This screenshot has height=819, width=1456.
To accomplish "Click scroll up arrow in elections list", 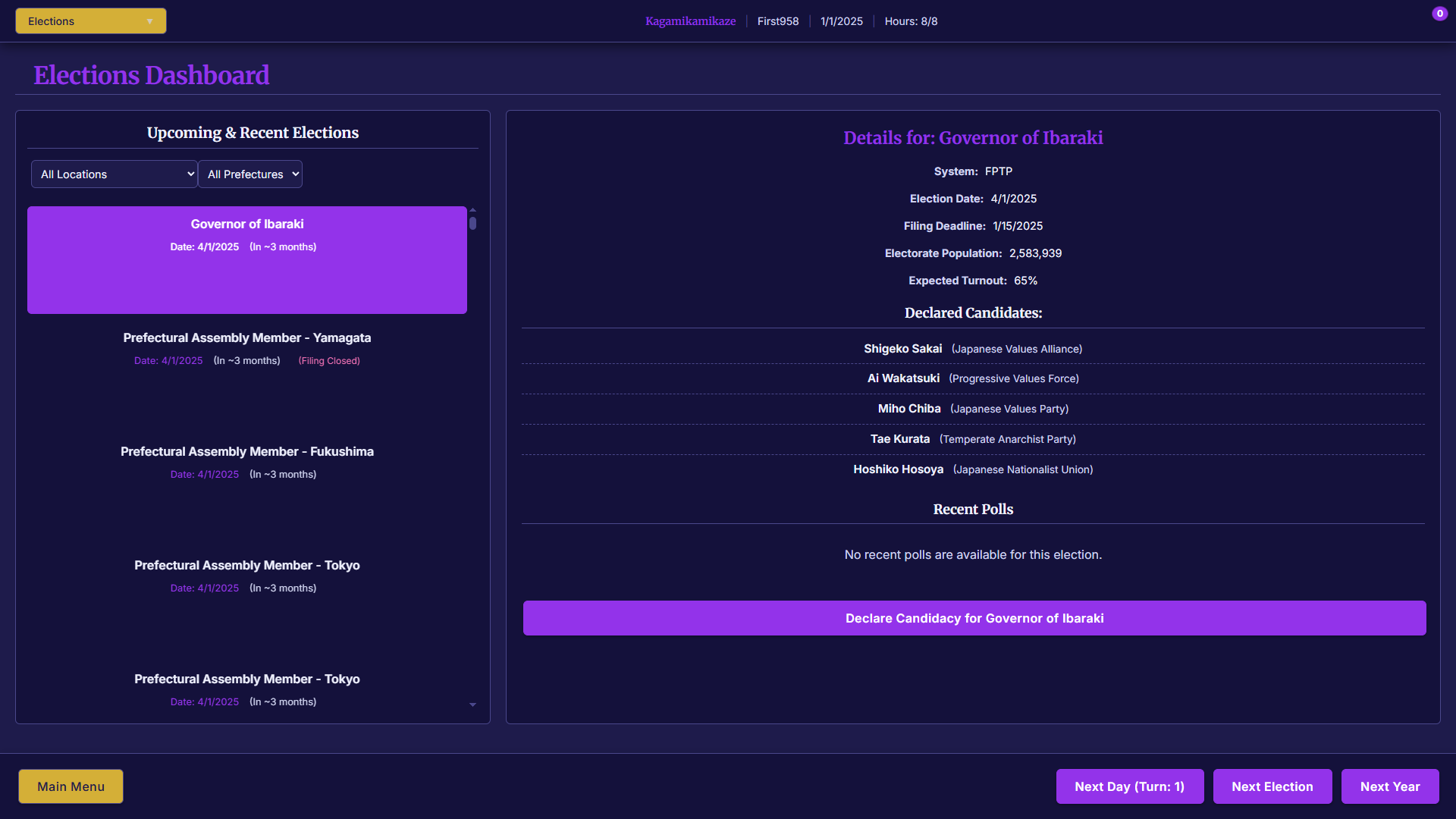I will coord(472,210).
